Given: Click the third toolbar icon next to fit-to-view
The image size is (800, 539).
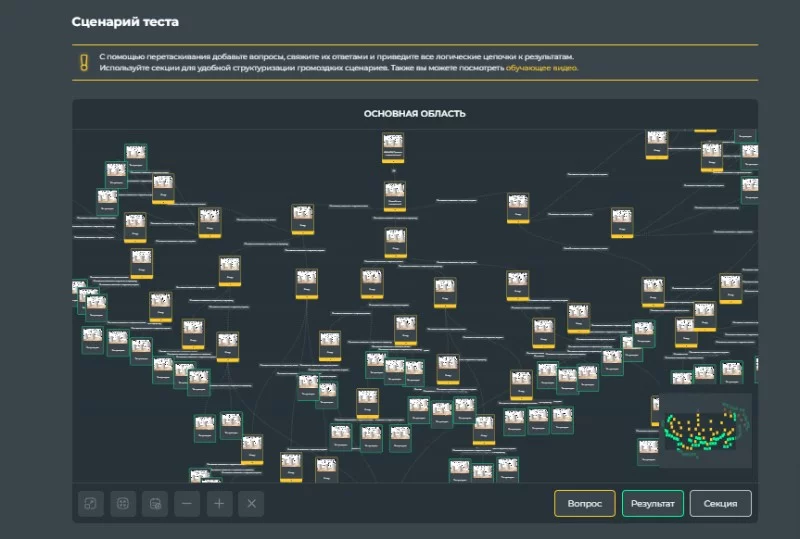Looking at the screenshot, I should coord(155,504).
